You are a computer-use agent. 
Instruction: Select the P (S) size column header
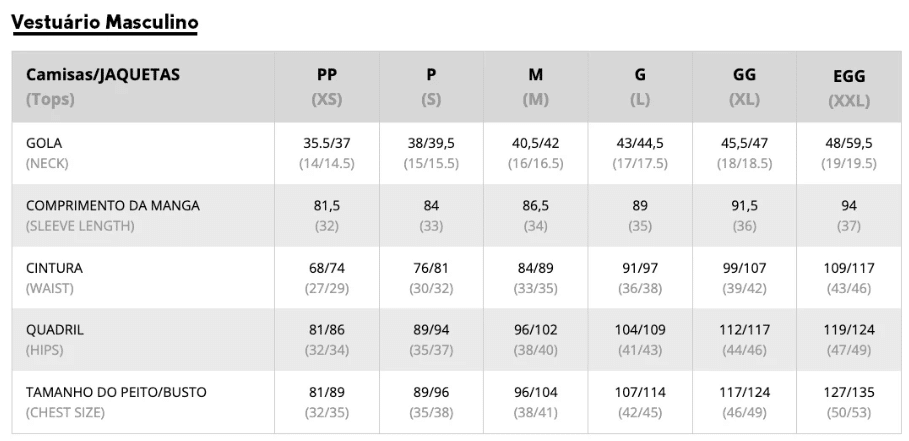pos(431,87)
